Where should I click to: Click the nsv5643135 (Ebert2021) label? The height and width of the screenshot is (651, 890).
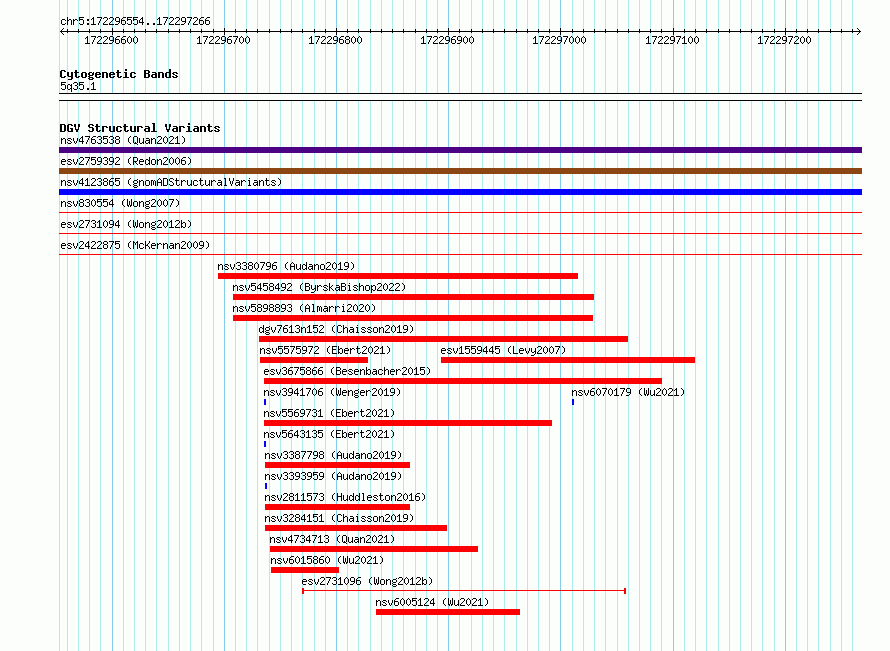click(x=329, y=434)
